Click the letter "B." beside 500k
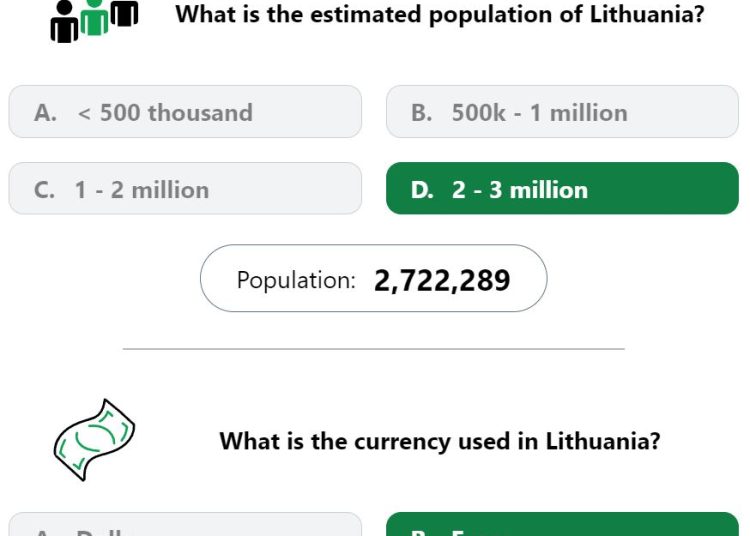This screenshot has width=750, height=536. [421, 113]
